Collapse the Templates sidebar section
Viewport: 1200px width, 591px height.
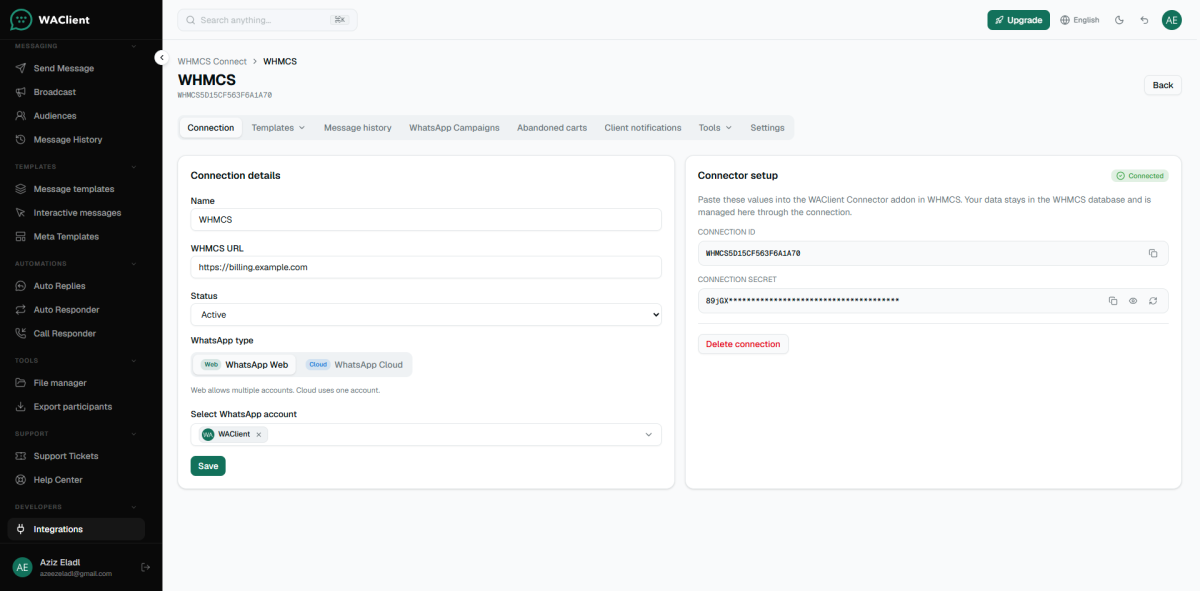134,167
